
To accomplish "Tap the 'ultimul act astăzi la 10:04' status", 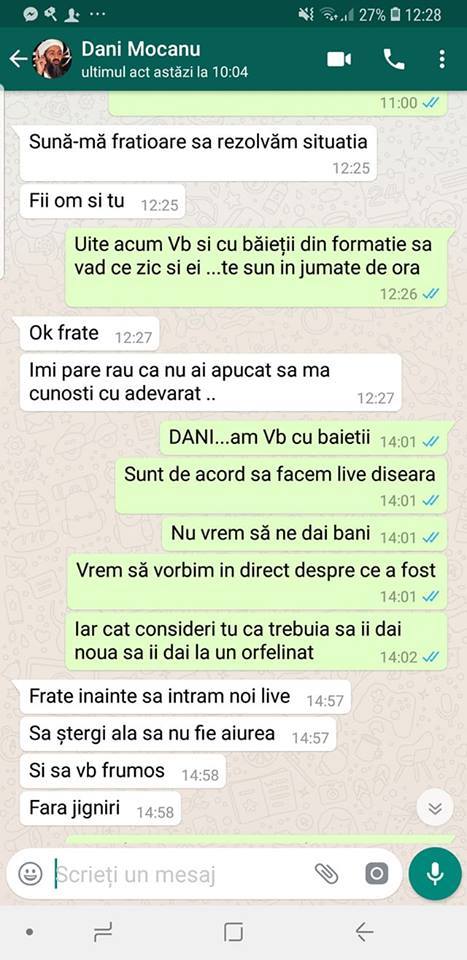I will (x=165, y=72).
